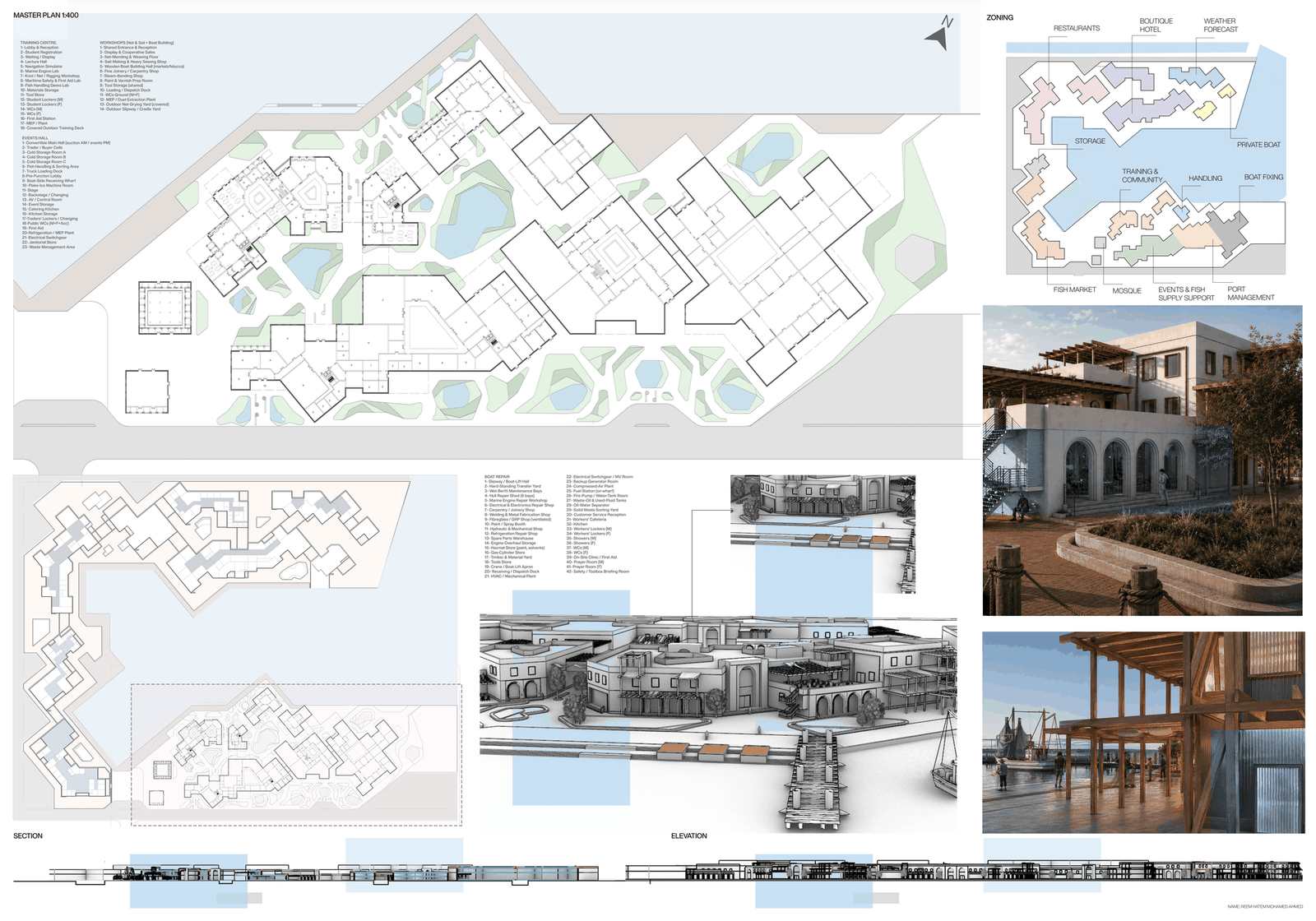Click the north arrow compass symbol
This screenshot has width=1316, height=921.
click(938, 34)
